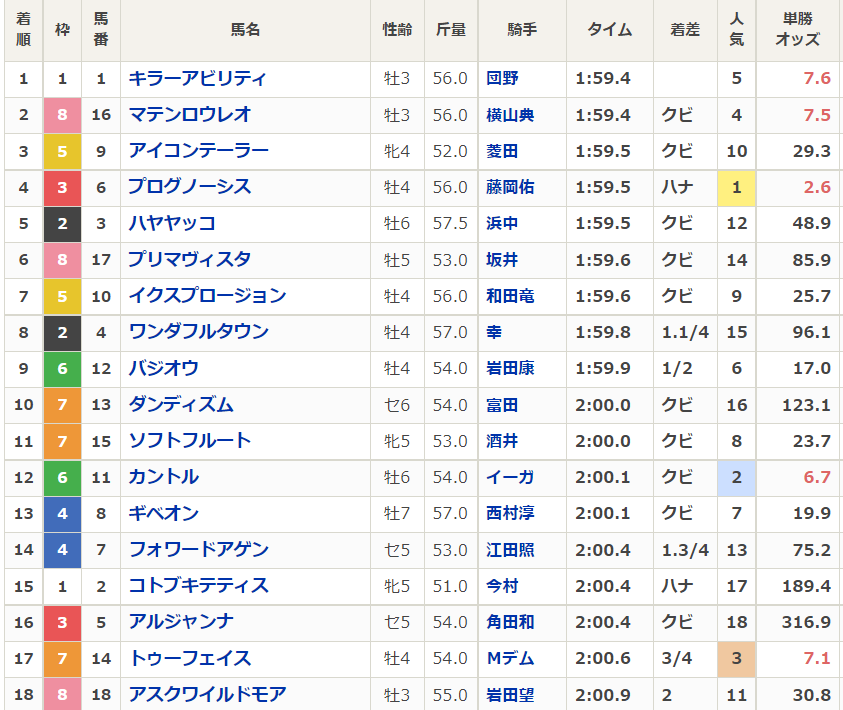The height and width of the screenshot is (710, 843).
Task: Open ワンダフルタウン horse page
Action: tap(198, 332)
